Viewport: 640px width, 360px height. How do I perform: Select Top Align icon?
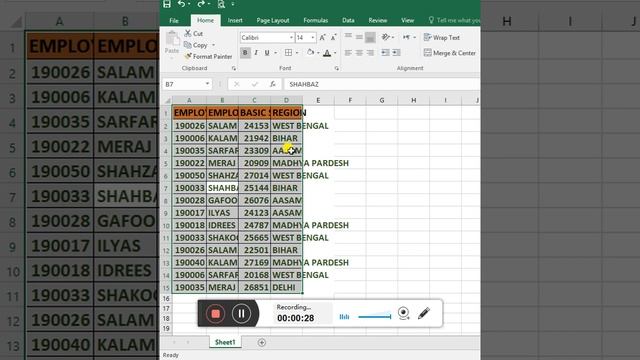pos(348,37)
